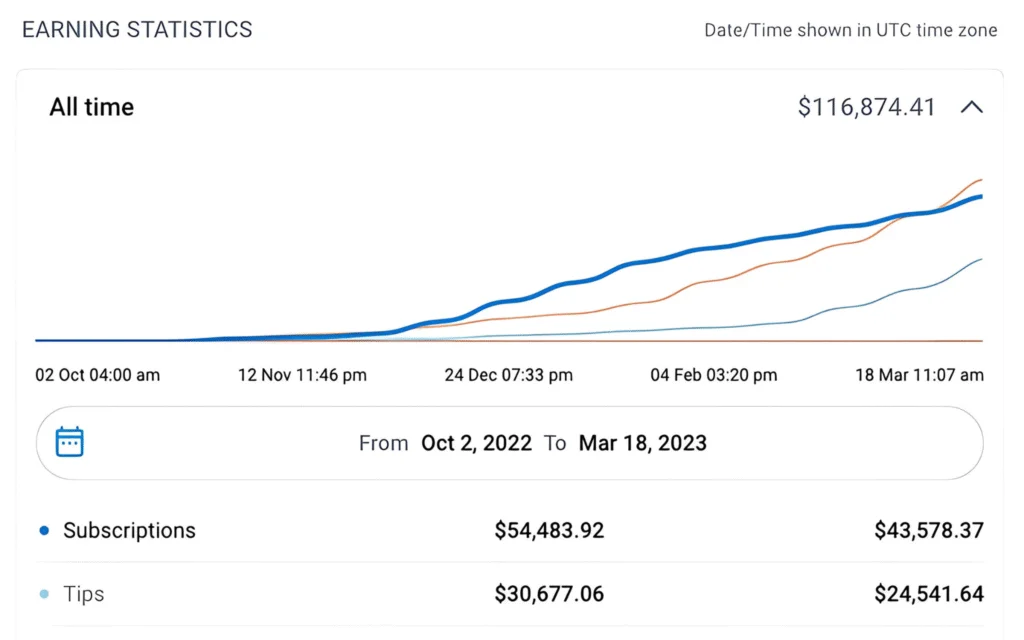Toggle the Tips series dot
The height and width of the screenshot is (640, 1024).
coord(44,594)
